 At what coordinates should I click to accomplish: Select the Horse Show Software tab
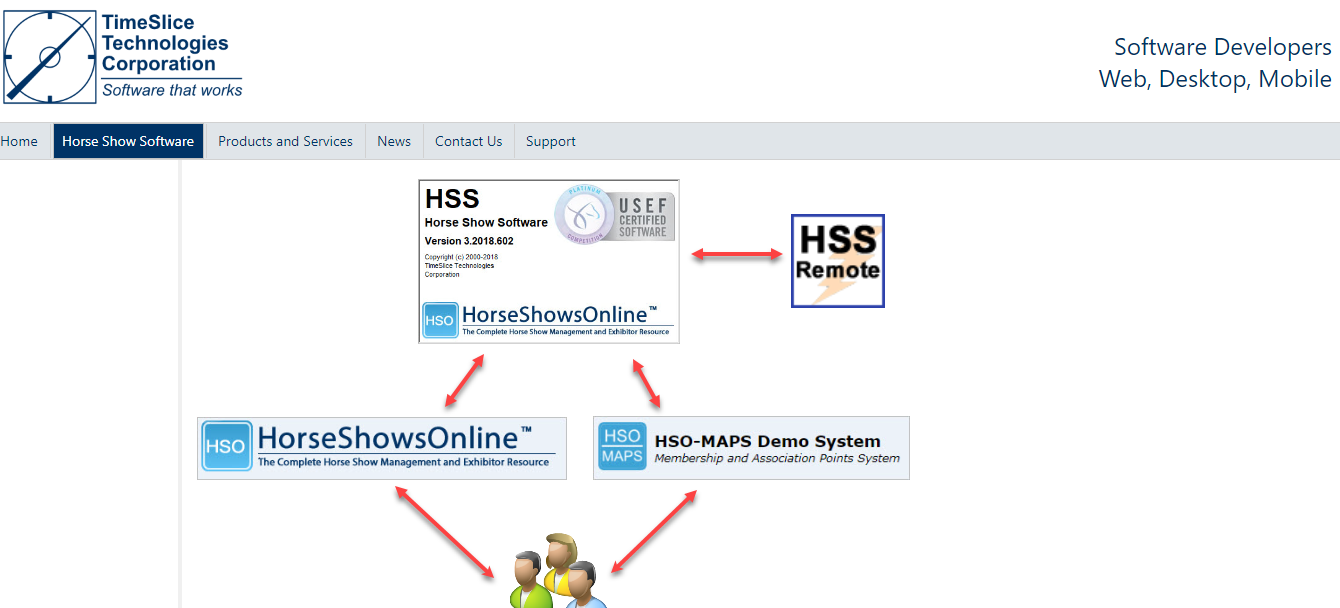pos(128,141)
